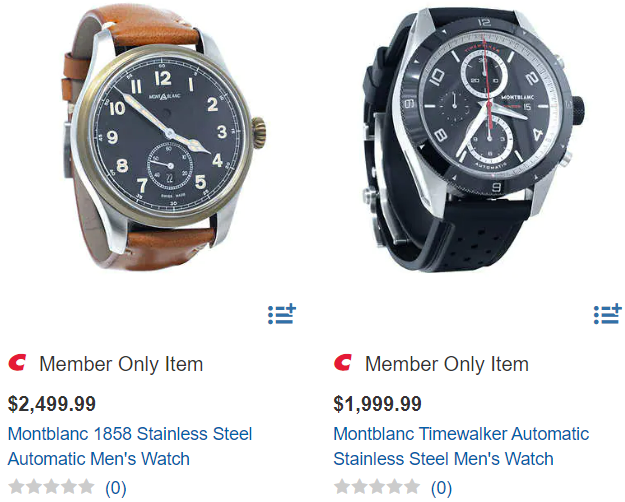Click star rating under Timewalker watch
The width and height of the screenshot is (625, 502).
tap(377, 487)
